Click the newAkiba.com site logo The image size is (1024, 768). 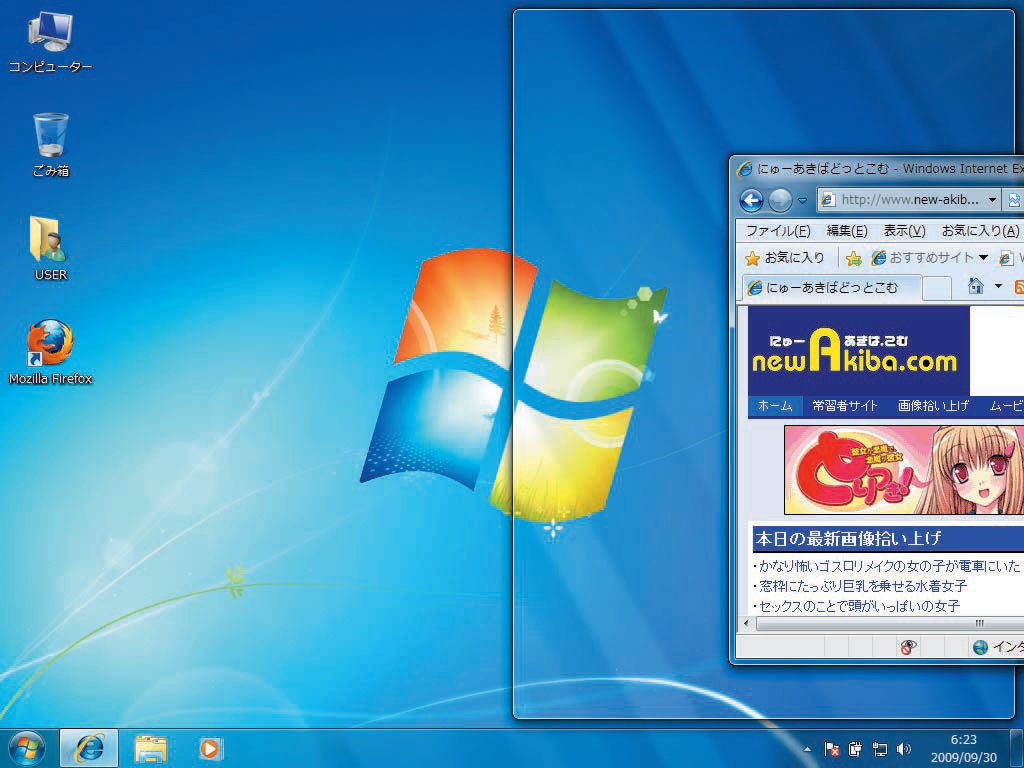pos(859,351)
